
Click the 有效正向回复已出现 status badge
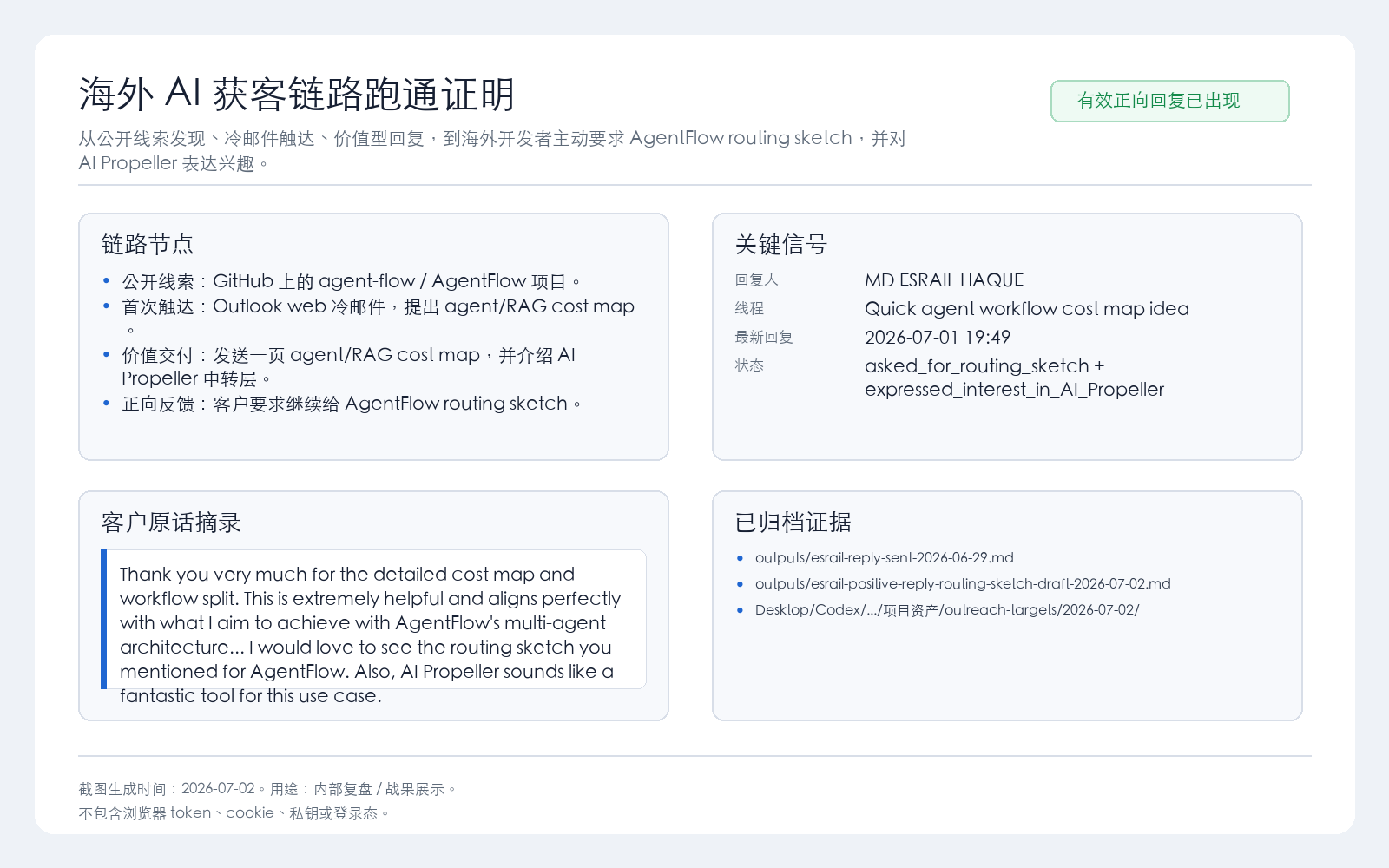click(x=1169, y=101)
